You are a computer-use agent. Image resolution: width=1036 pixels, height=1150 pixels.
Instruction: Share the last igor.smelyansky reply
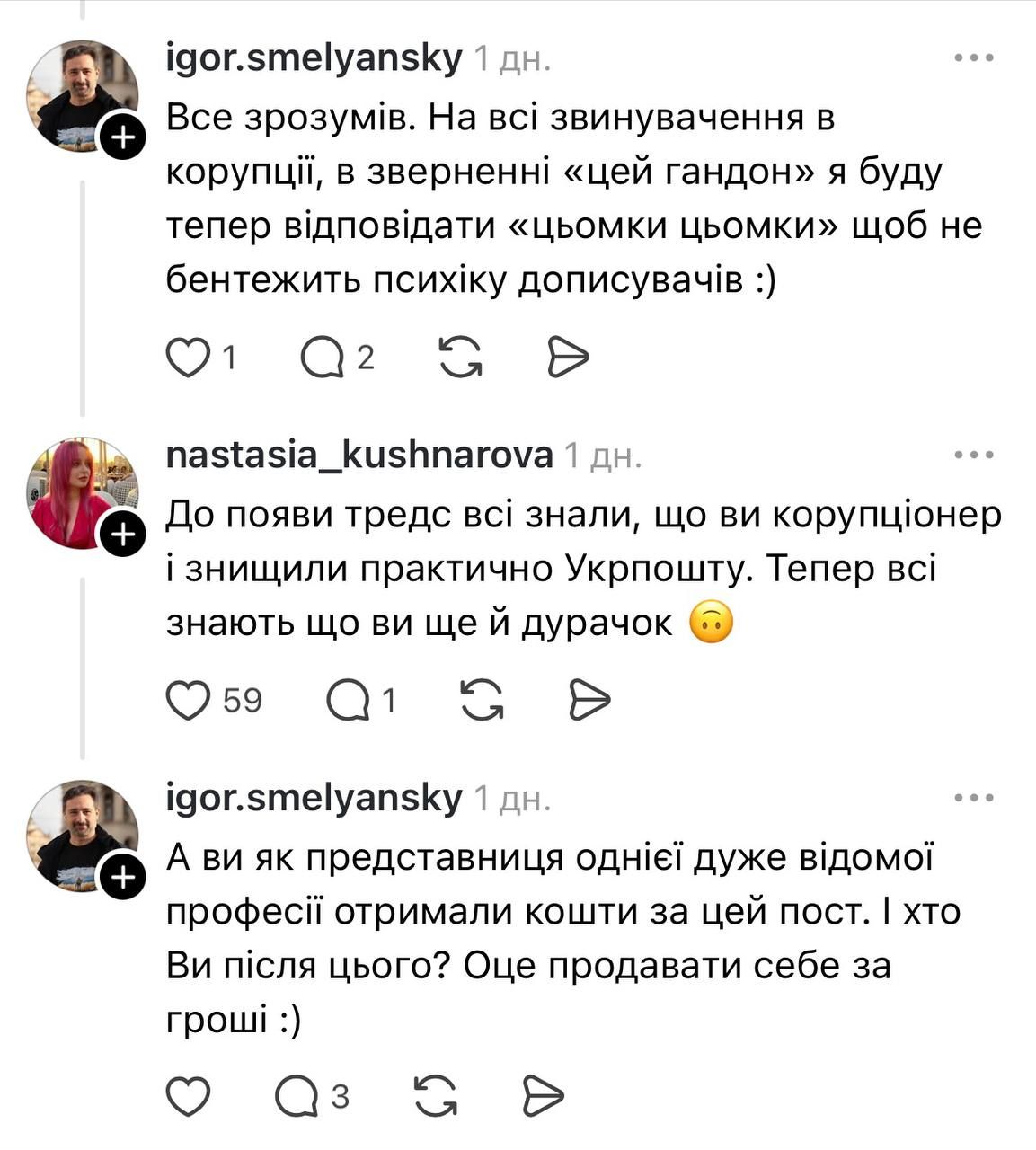pos(543,1096)
